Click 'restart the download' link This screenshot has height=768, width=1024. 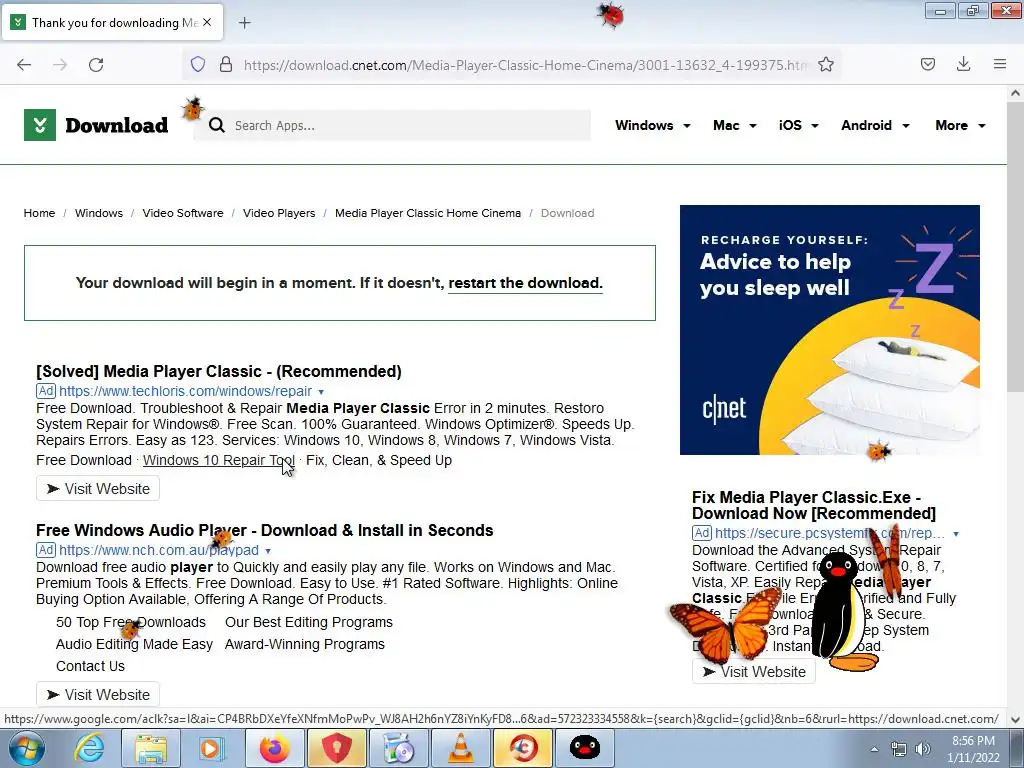[x=525, y=283]
